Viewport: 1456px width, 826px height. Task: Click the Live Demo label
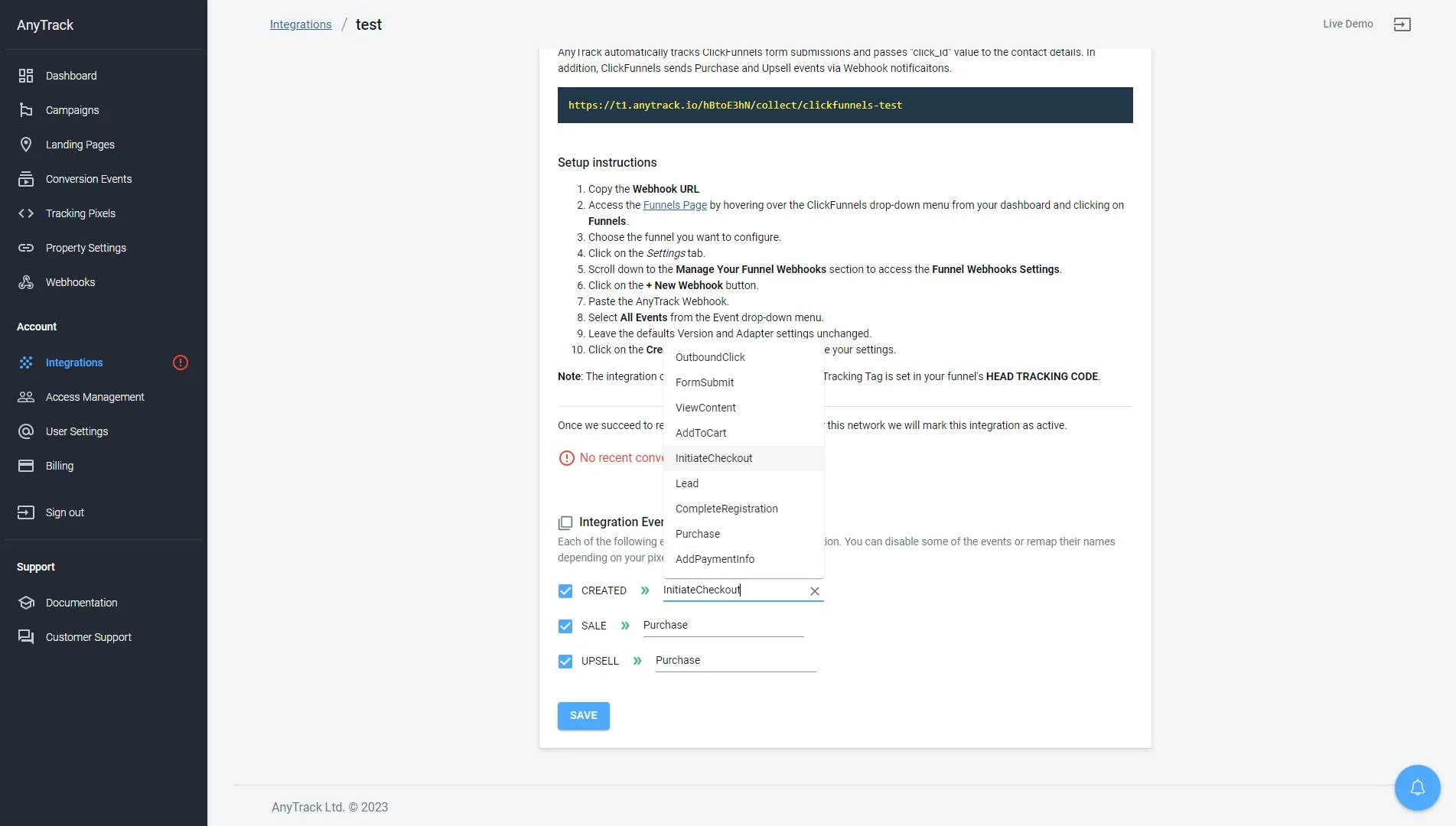click(x=1347, y=24)
